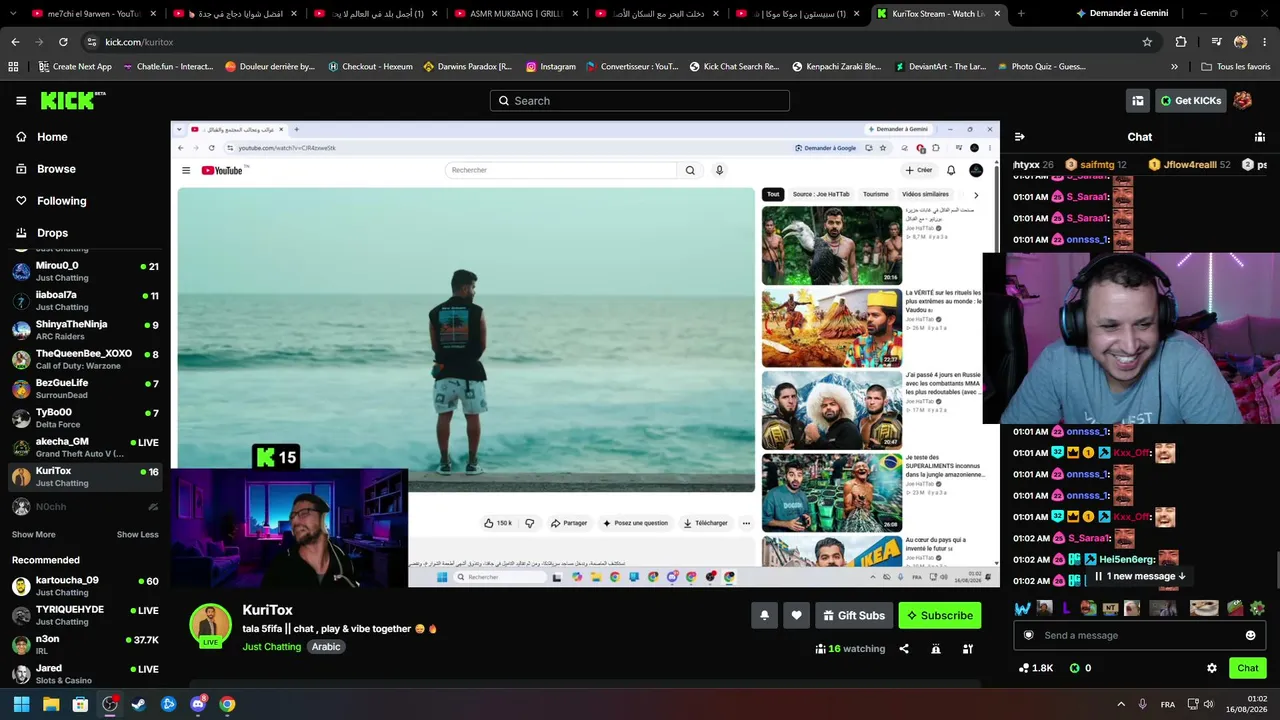1280x720 pixels.
Task: Send message with the green Chat button
Action: (x=1247, y=668)
